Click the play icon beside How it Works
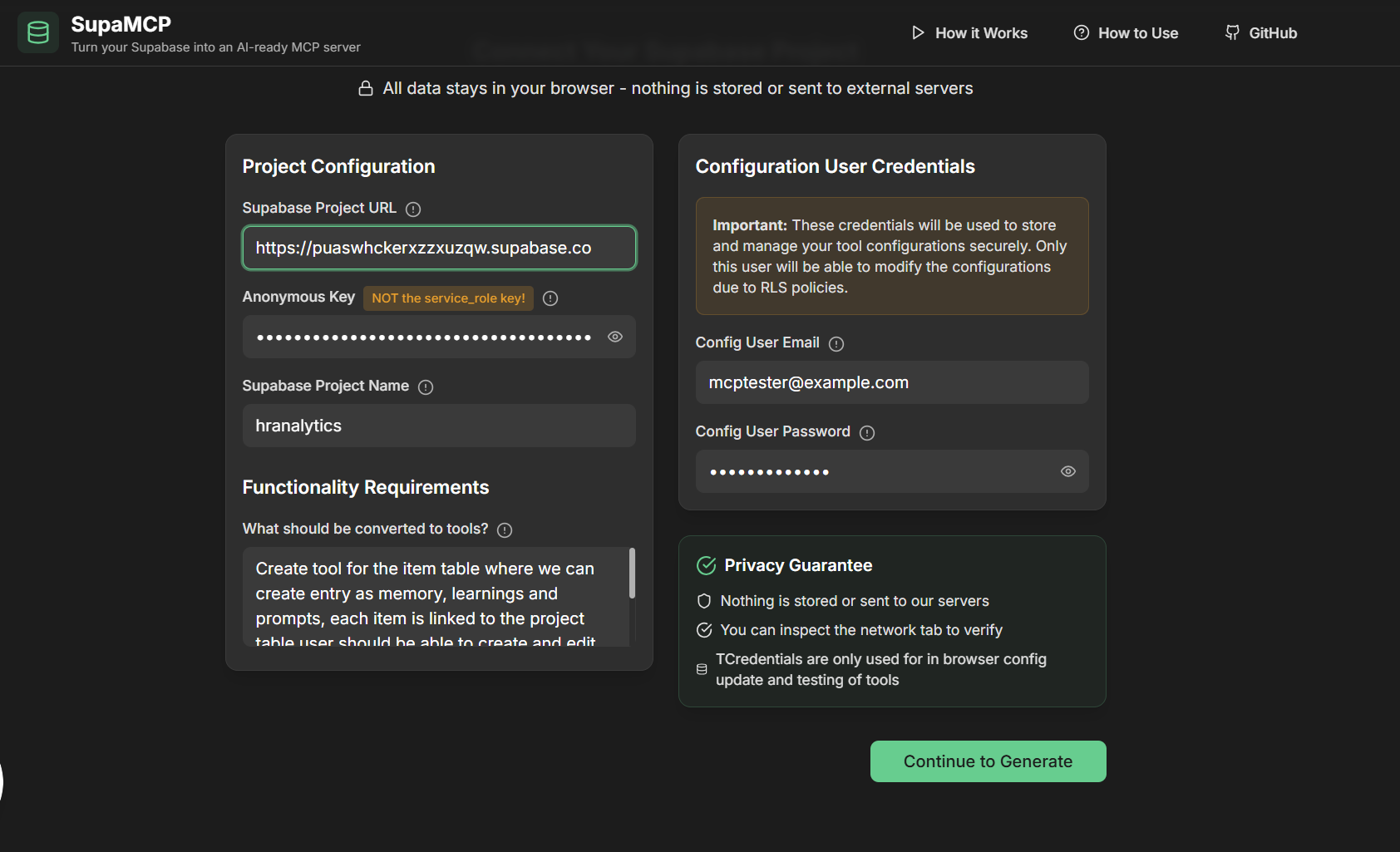The height and width of the screenshot is (852, 1400). (918, 33)
